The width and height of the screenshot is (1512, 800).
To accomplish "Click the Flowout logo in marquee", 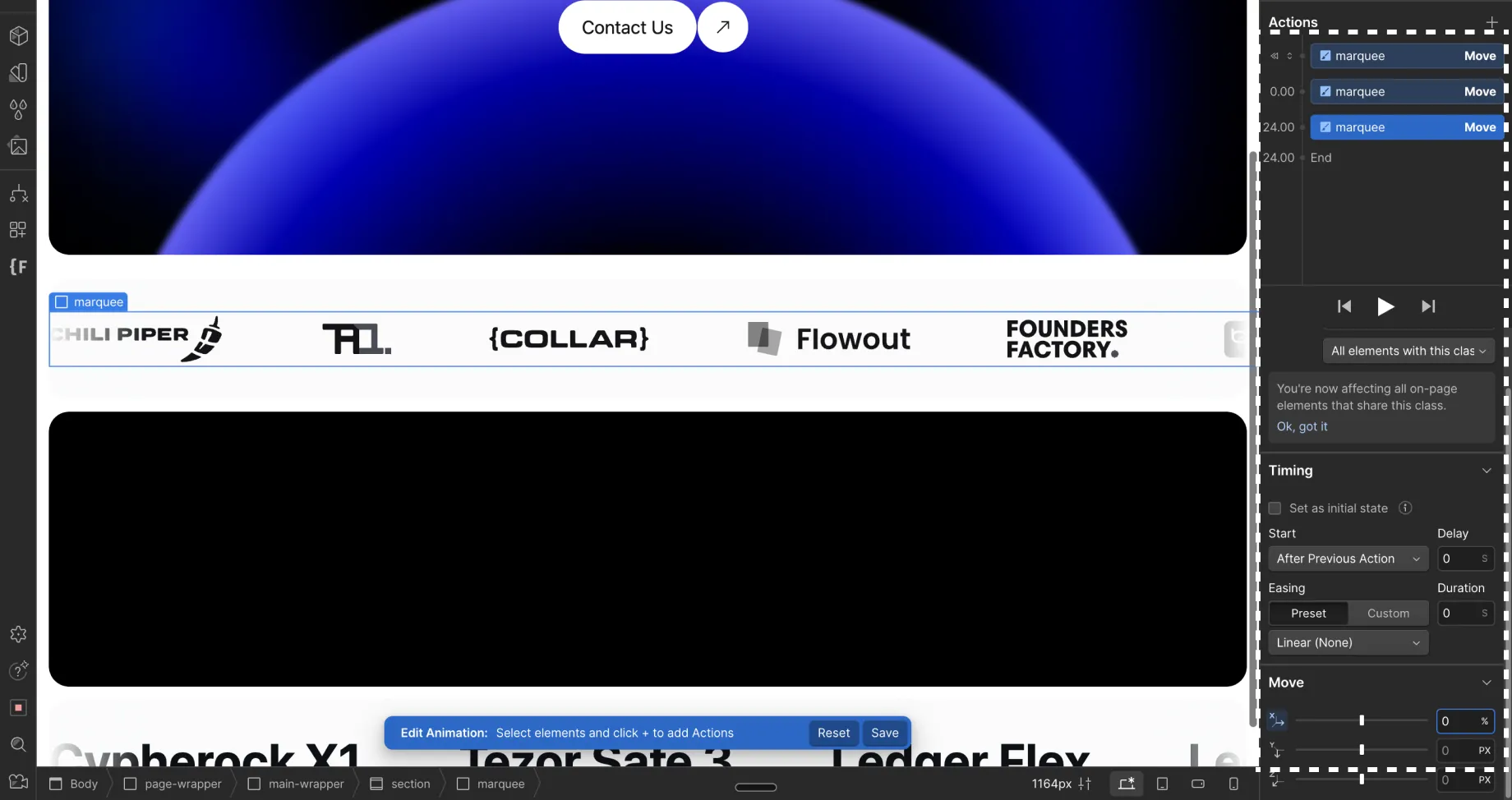I will coord(828,338).
